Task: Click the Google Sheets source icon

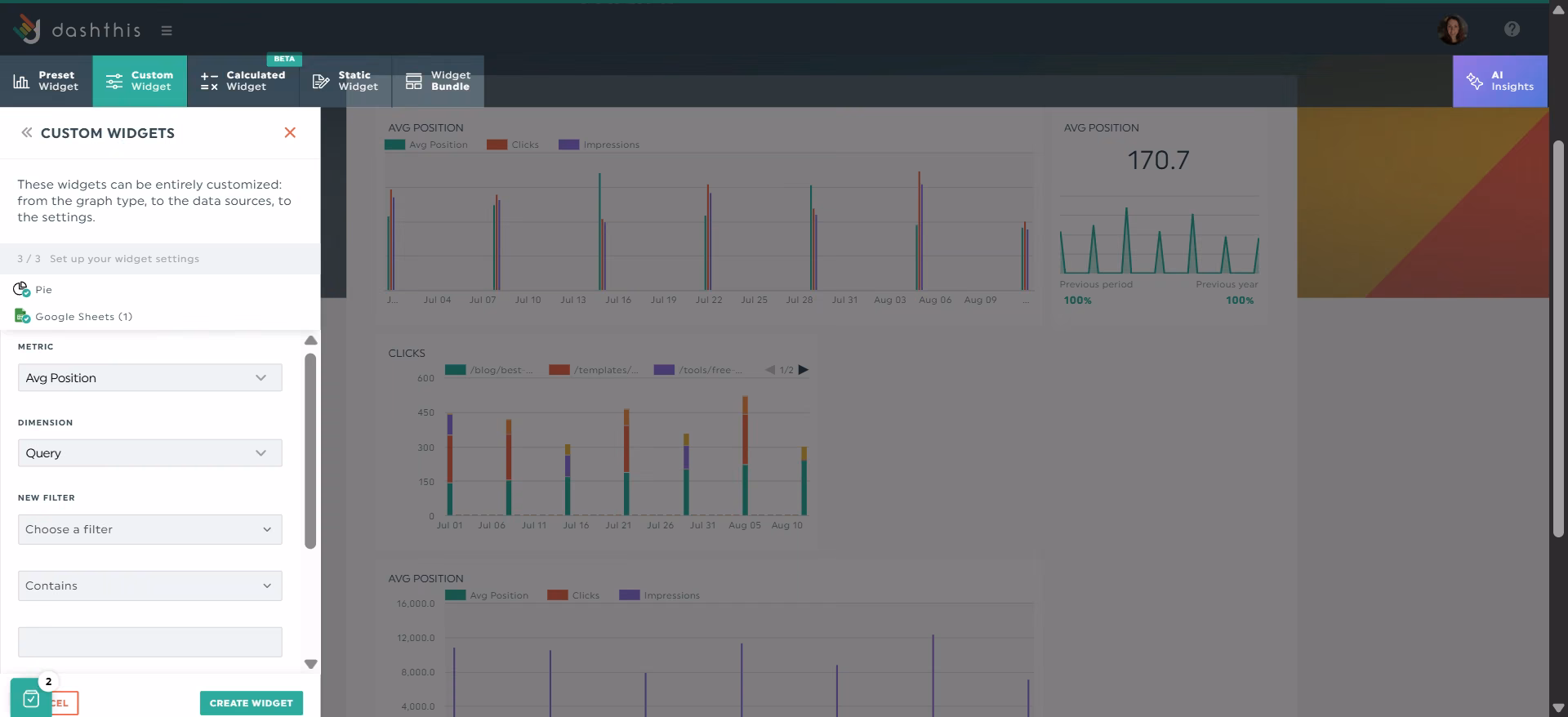Action: pos(22,316)
